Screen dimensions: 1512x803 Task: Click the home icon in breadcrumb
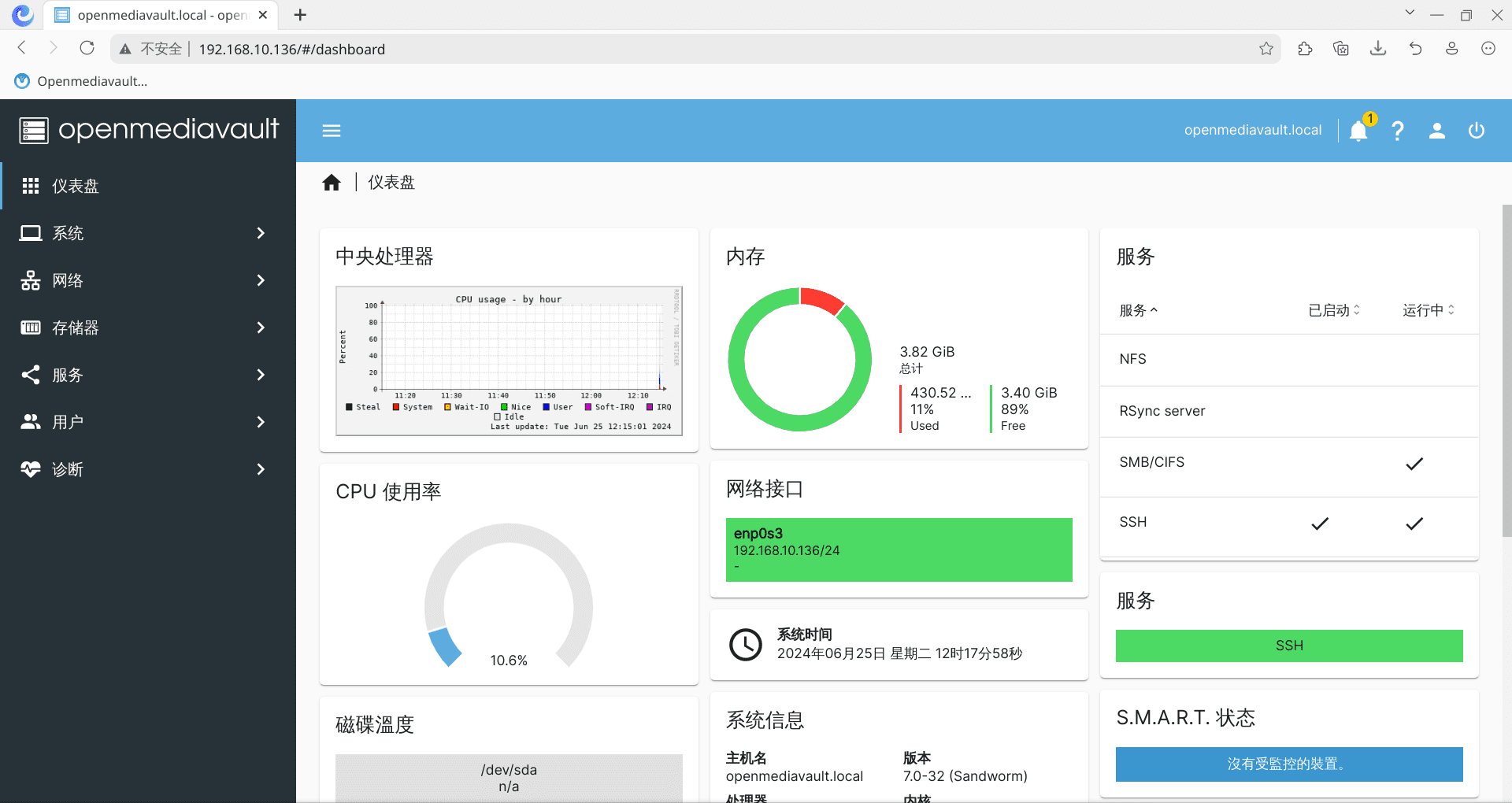[332, 183]
